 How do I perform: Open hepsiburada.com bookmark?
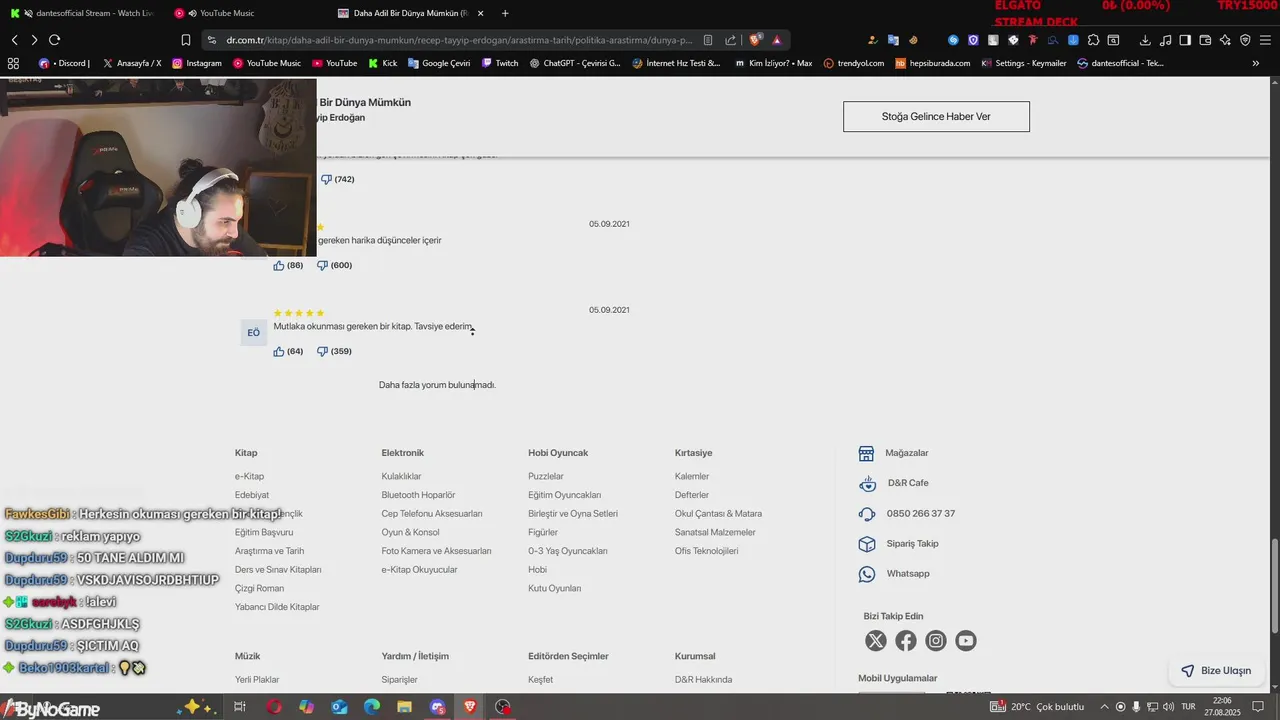[x=932, y=63]
